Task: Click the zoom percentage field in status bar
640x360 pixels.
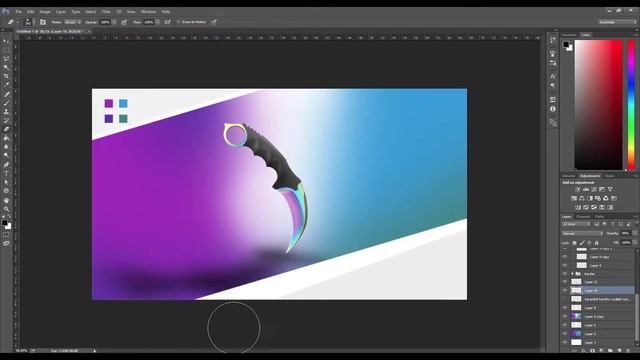Action: click(21, 351)
